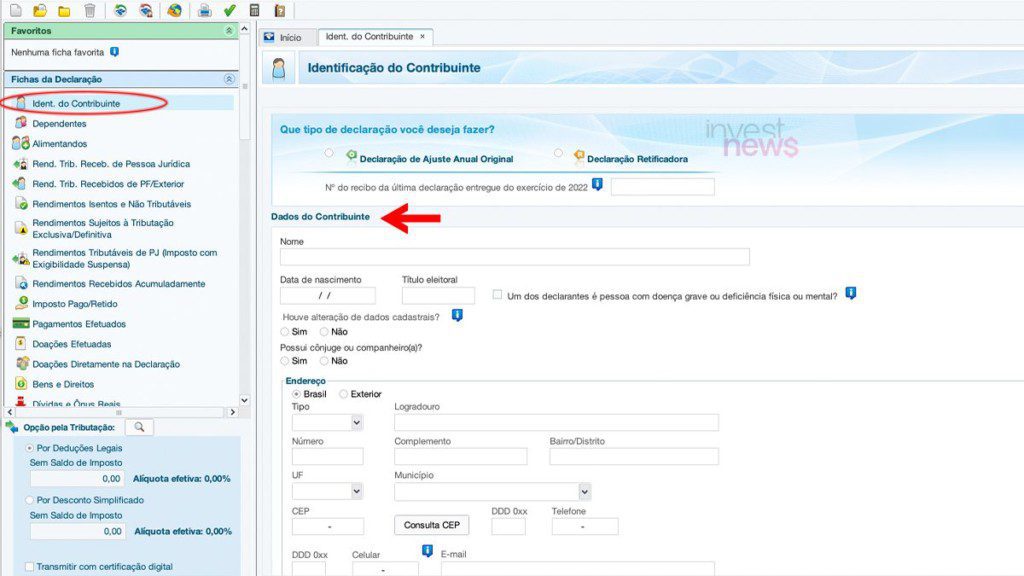Click sidebar list scroll down arrow
1024x576 pixels.
click(244, 400)
